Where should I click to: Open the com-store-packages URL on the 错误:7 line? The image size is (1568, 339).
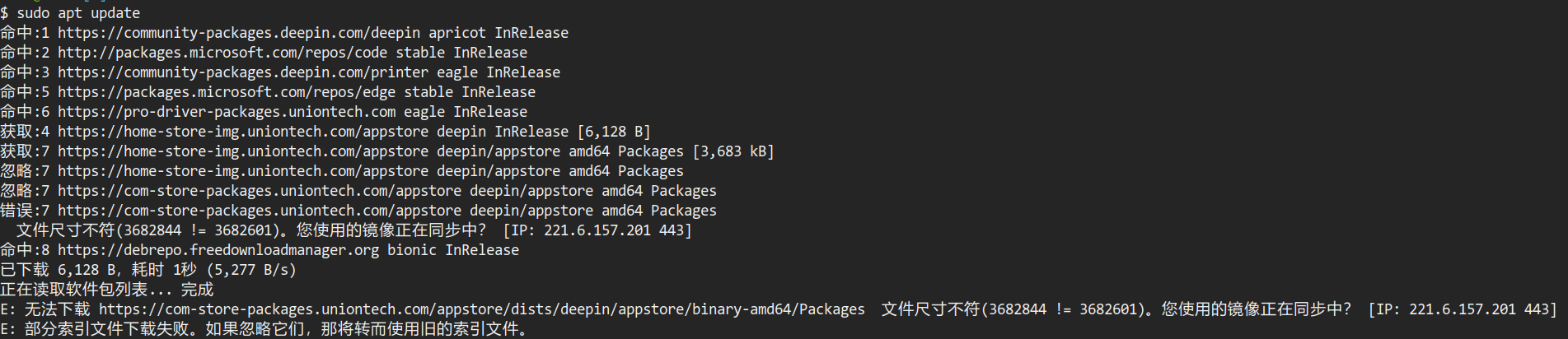(259, 211)
